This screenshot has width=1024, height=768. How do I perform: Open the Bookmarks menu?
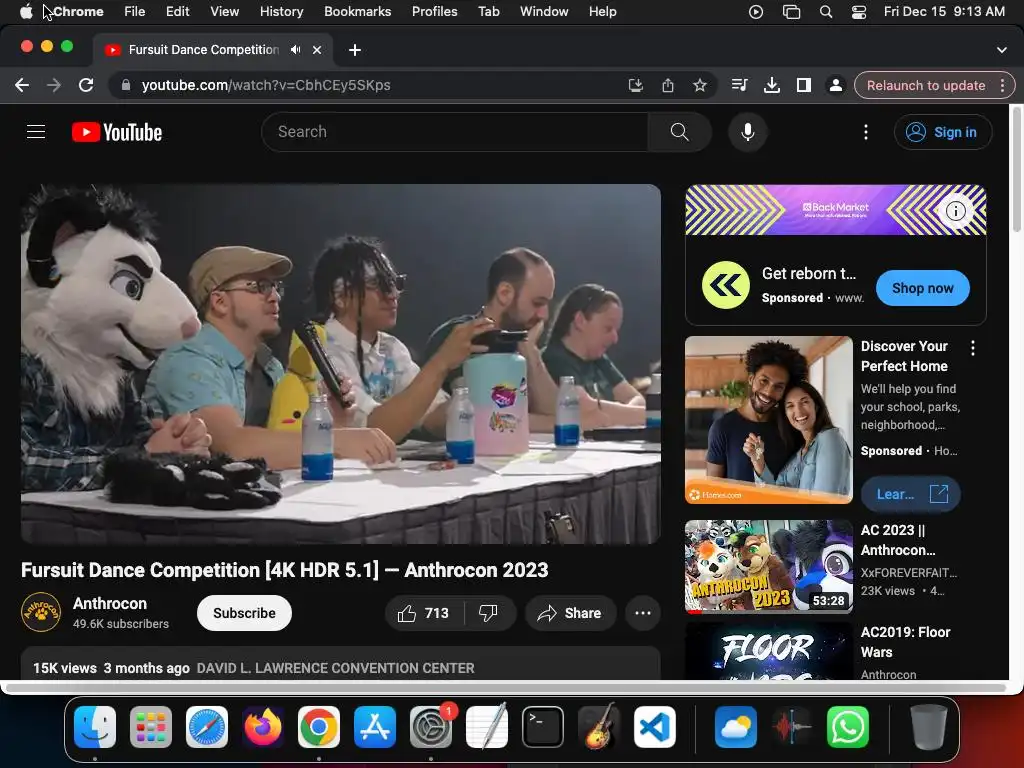click(358, 12)
